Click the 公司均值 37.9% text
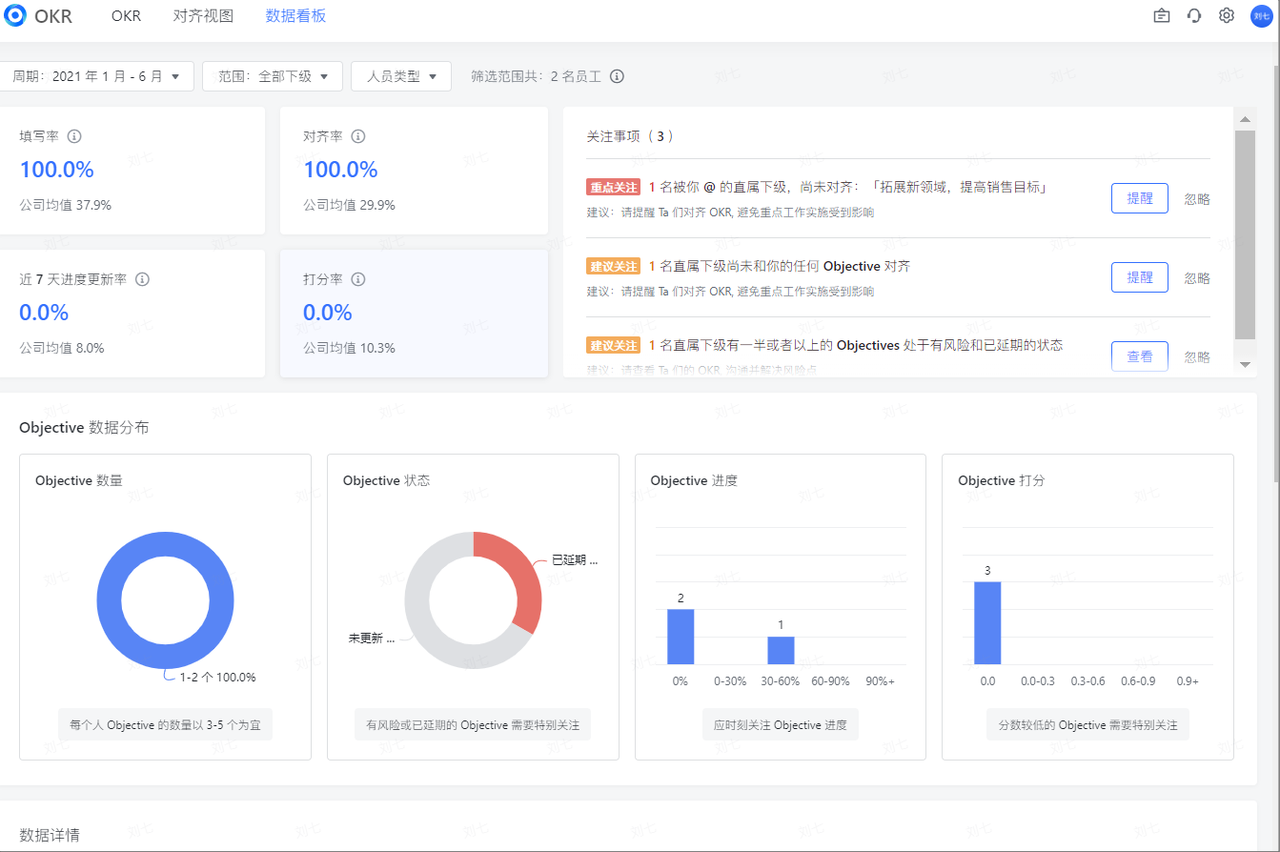The height and width of the screenshot is (852, 1280). (x=66, y=205)
